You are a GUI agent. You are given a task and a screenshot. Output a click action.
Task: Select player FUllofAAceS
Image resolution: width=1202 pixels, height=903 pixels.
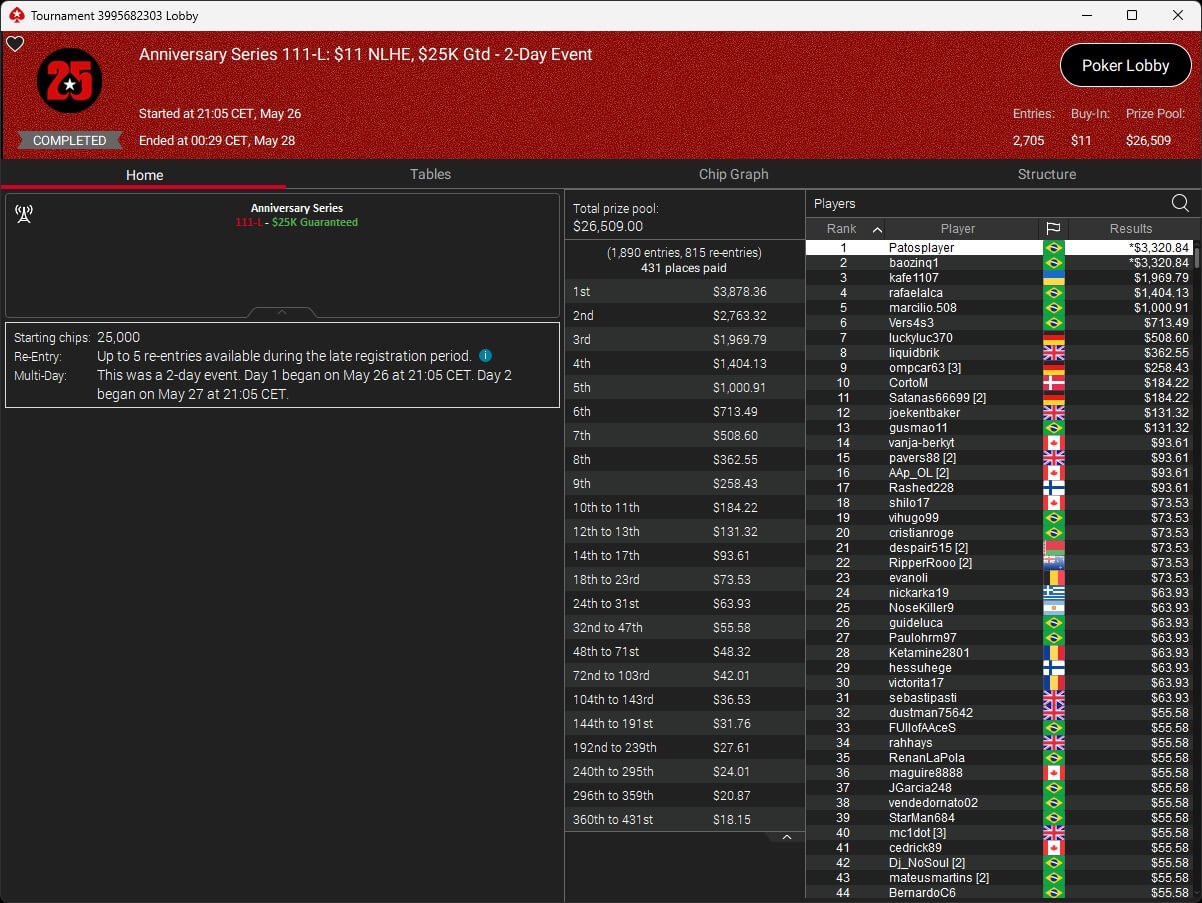pos(1000,727)
